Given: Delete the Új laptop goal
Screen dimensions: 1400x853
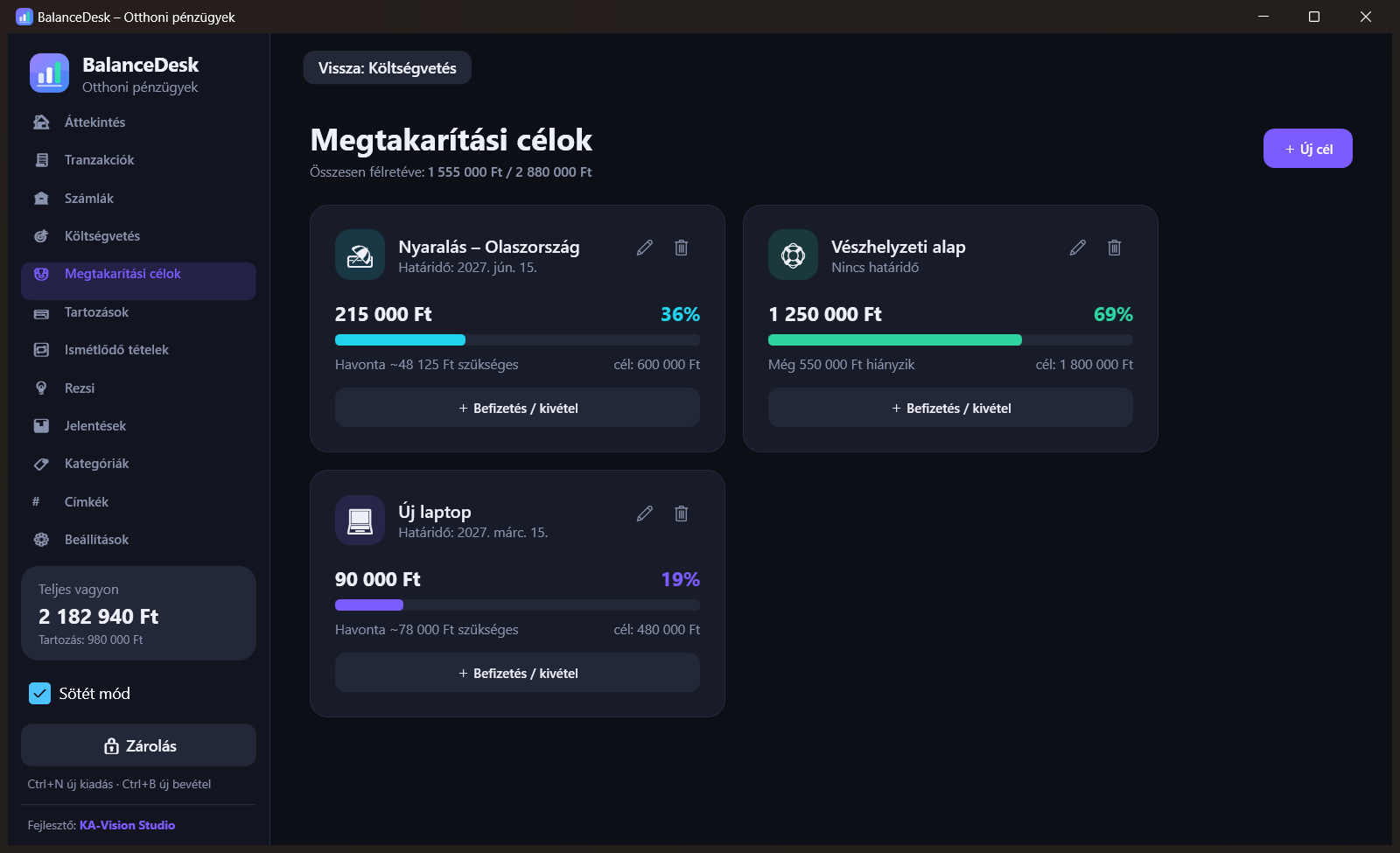Looking at the screenshot, I should 682,513.
